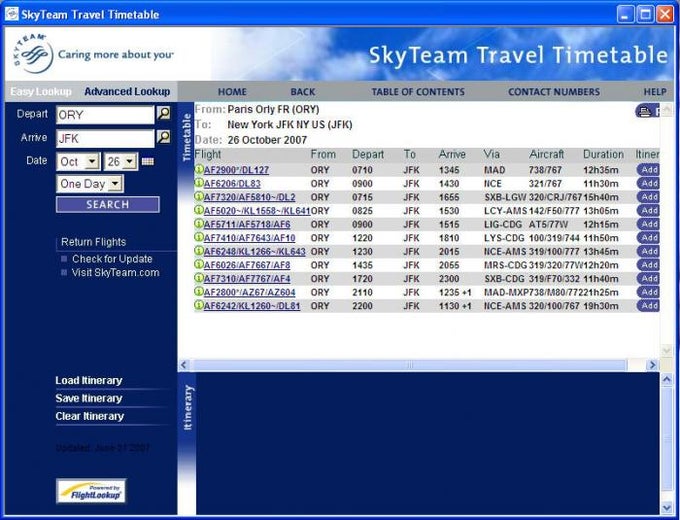Click the timetable horizontal scrollbar thumb

tap(409, 365)
